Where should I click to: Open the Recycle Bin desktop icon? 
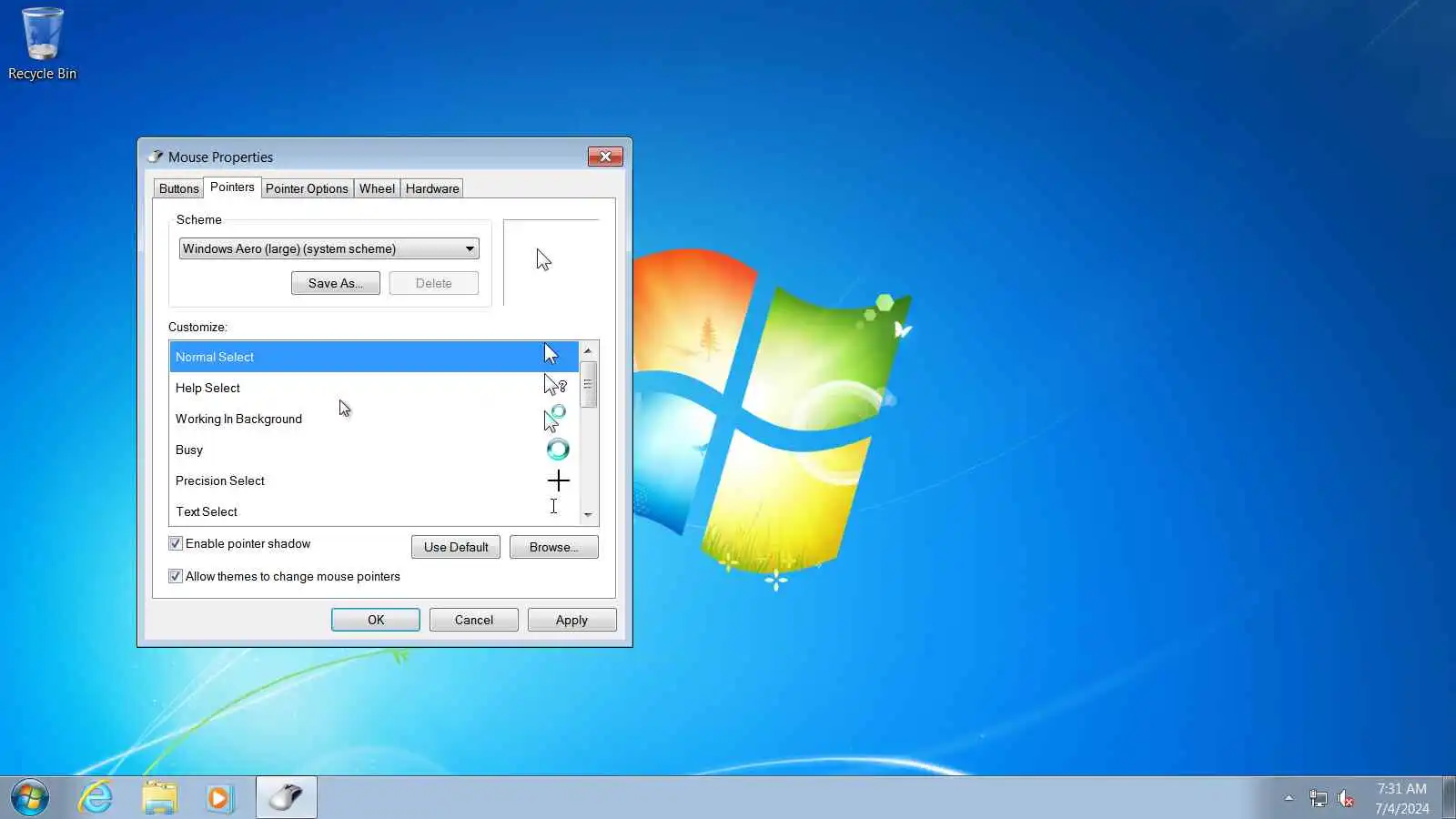[42, 44]
